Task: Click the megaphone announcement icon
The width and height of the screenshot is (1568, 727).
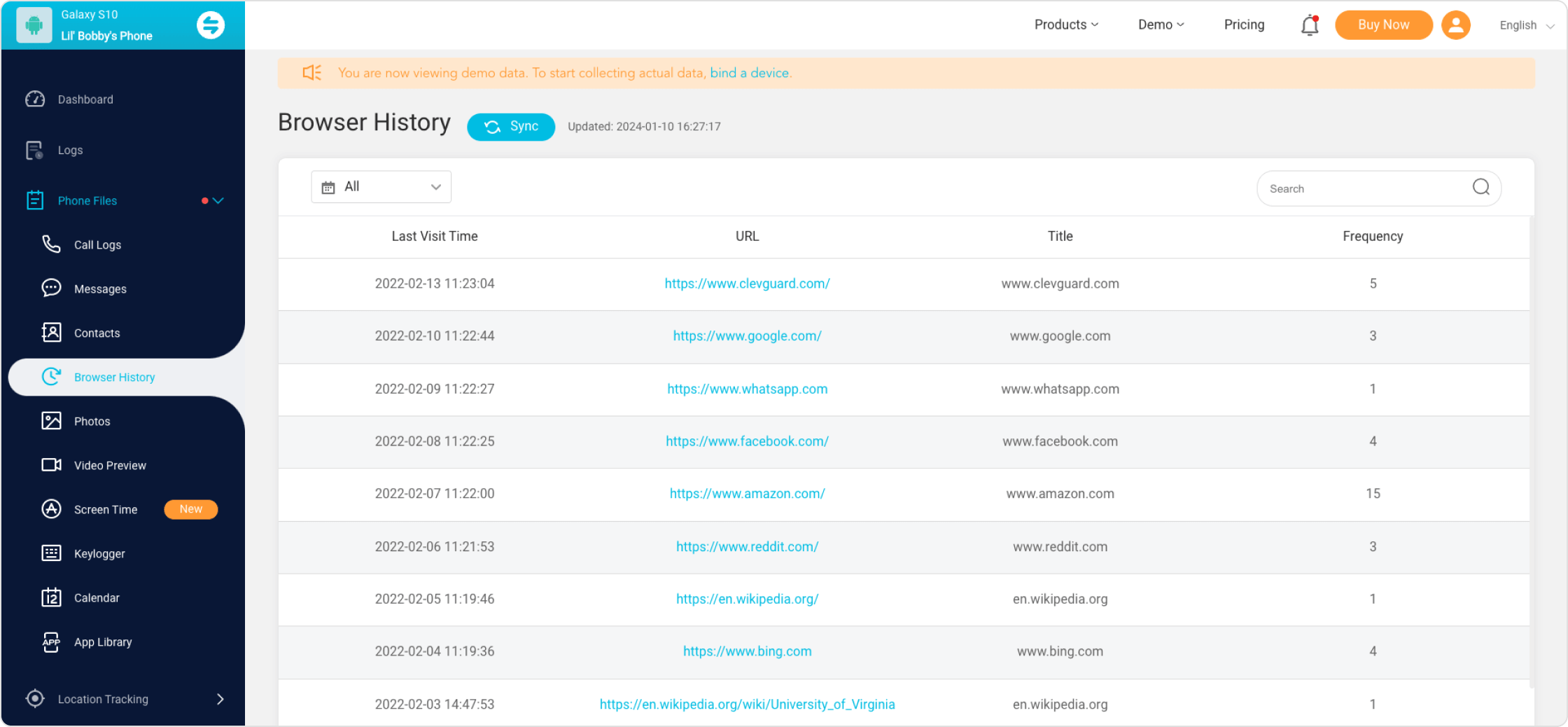Action: point(312,73)
